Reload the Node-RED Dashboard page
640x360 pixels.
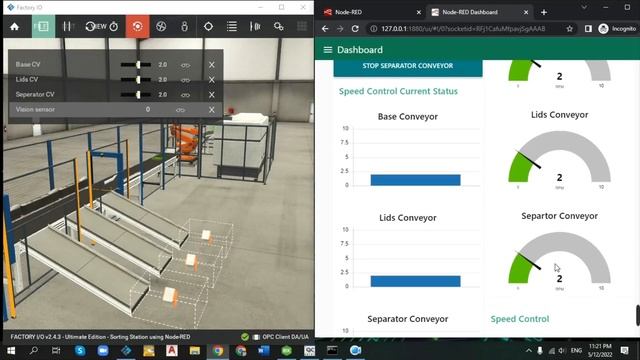[355, 29]
